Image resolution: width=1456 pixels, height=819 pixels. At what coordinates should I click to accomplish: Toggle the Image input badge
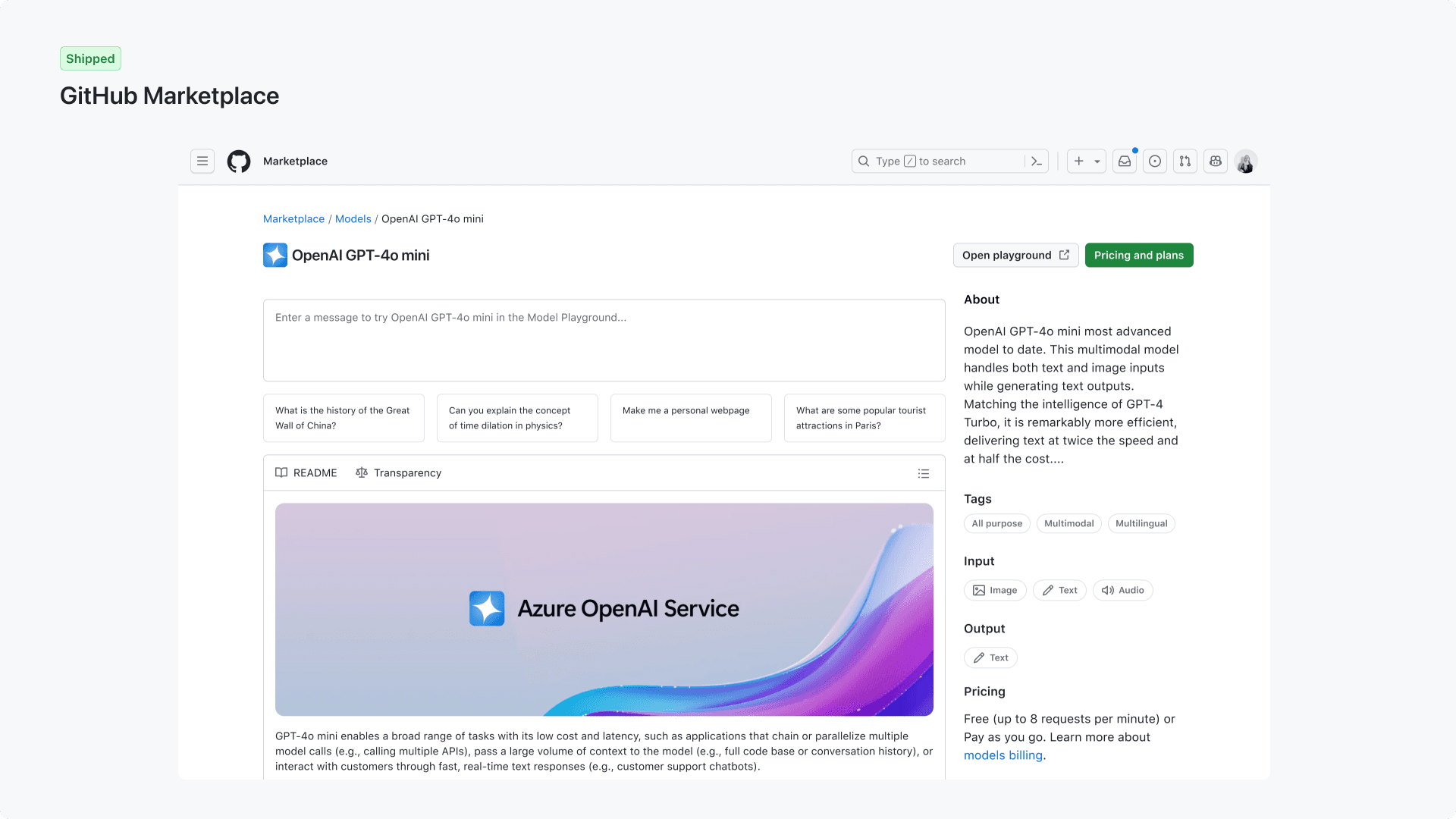tap(995, 590)
